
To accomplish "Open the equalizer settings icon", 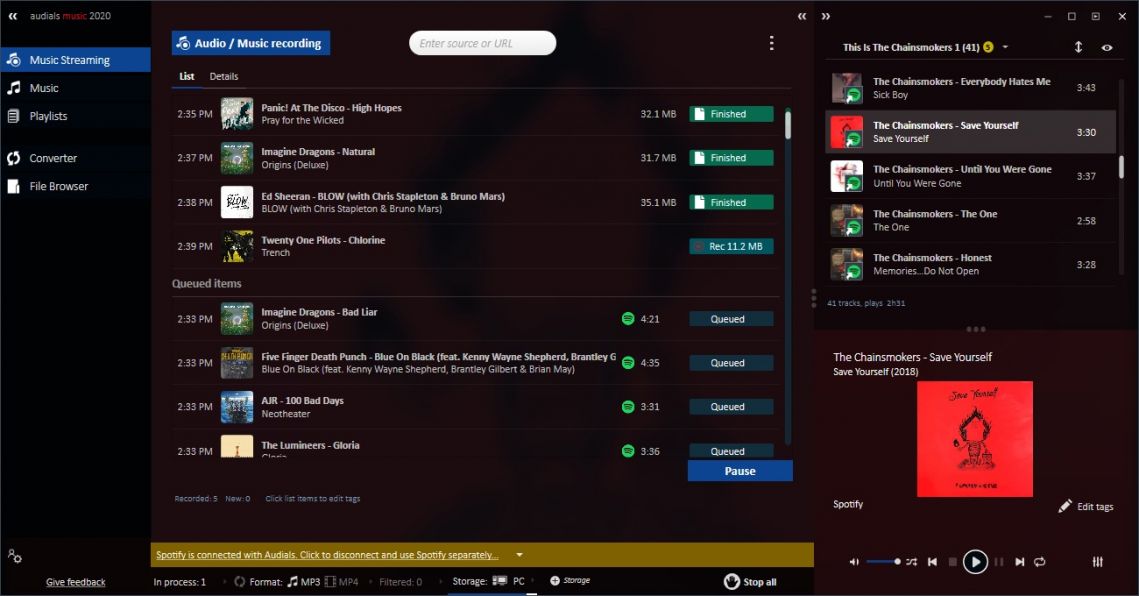I will (1098, 562).
